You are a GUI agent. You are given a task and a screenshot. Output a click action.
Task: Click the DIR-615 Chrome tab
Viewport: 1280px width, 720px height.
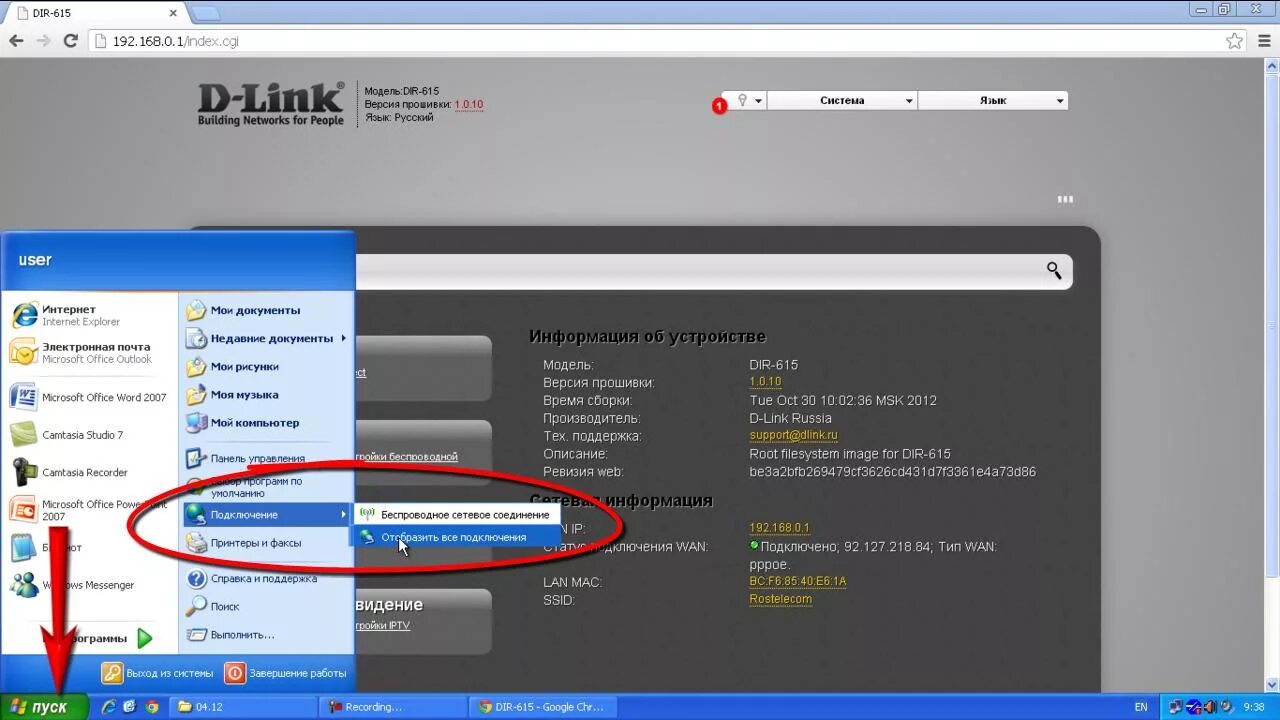coord(95,13)
